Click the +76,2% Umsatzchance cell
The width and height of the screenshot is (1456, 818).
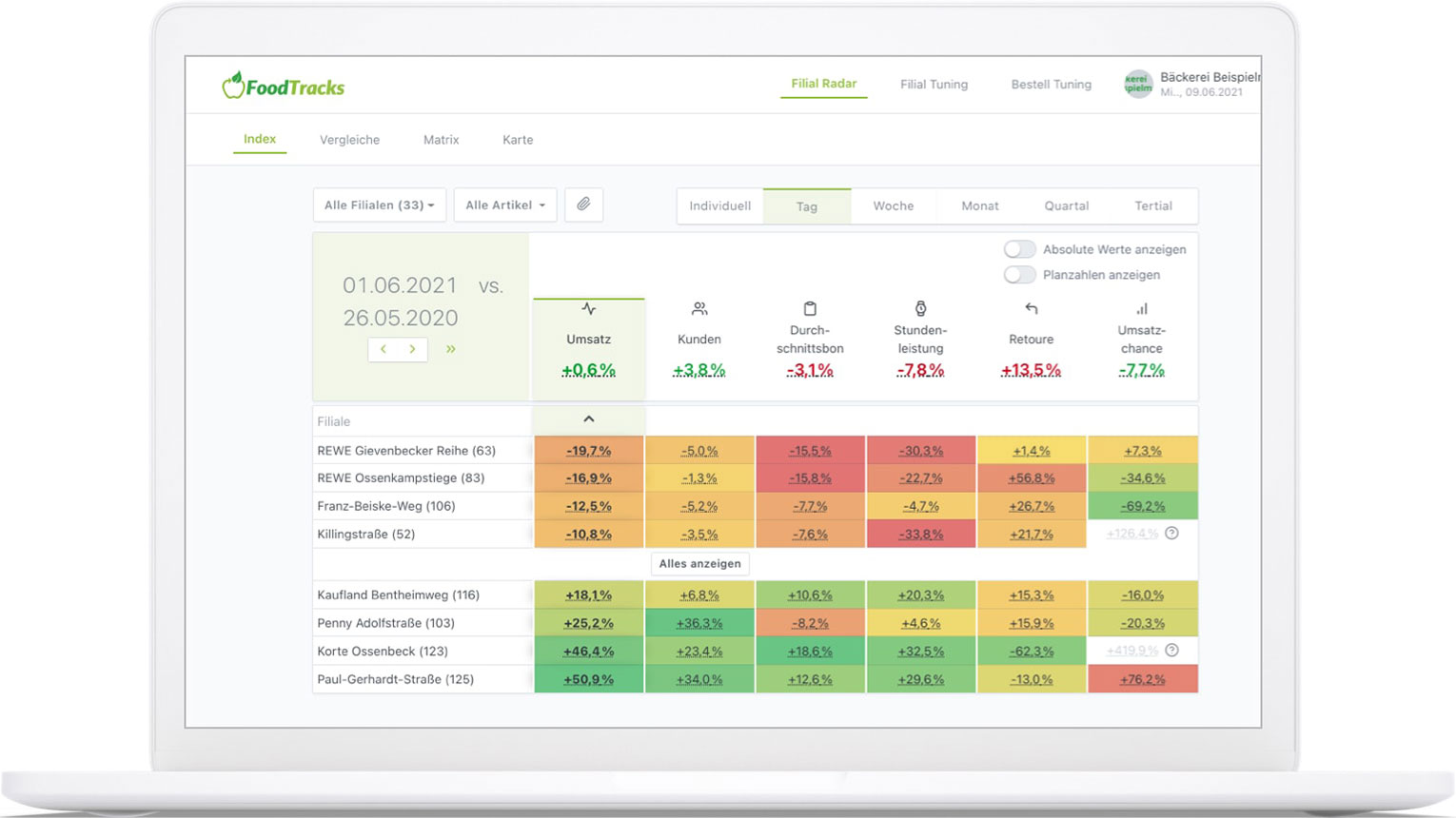[1143, 679]
